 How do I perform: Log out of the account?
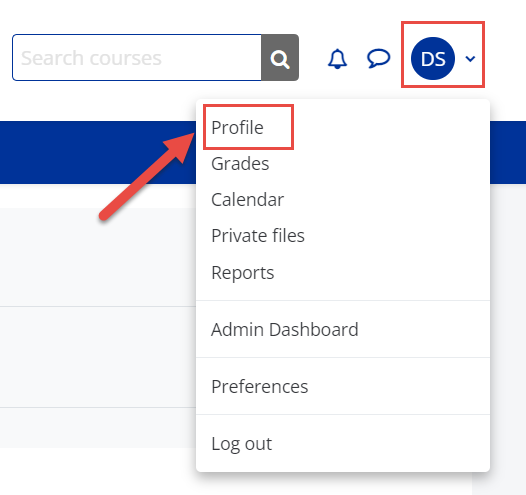pyautogui.click(x=242, y=443)
